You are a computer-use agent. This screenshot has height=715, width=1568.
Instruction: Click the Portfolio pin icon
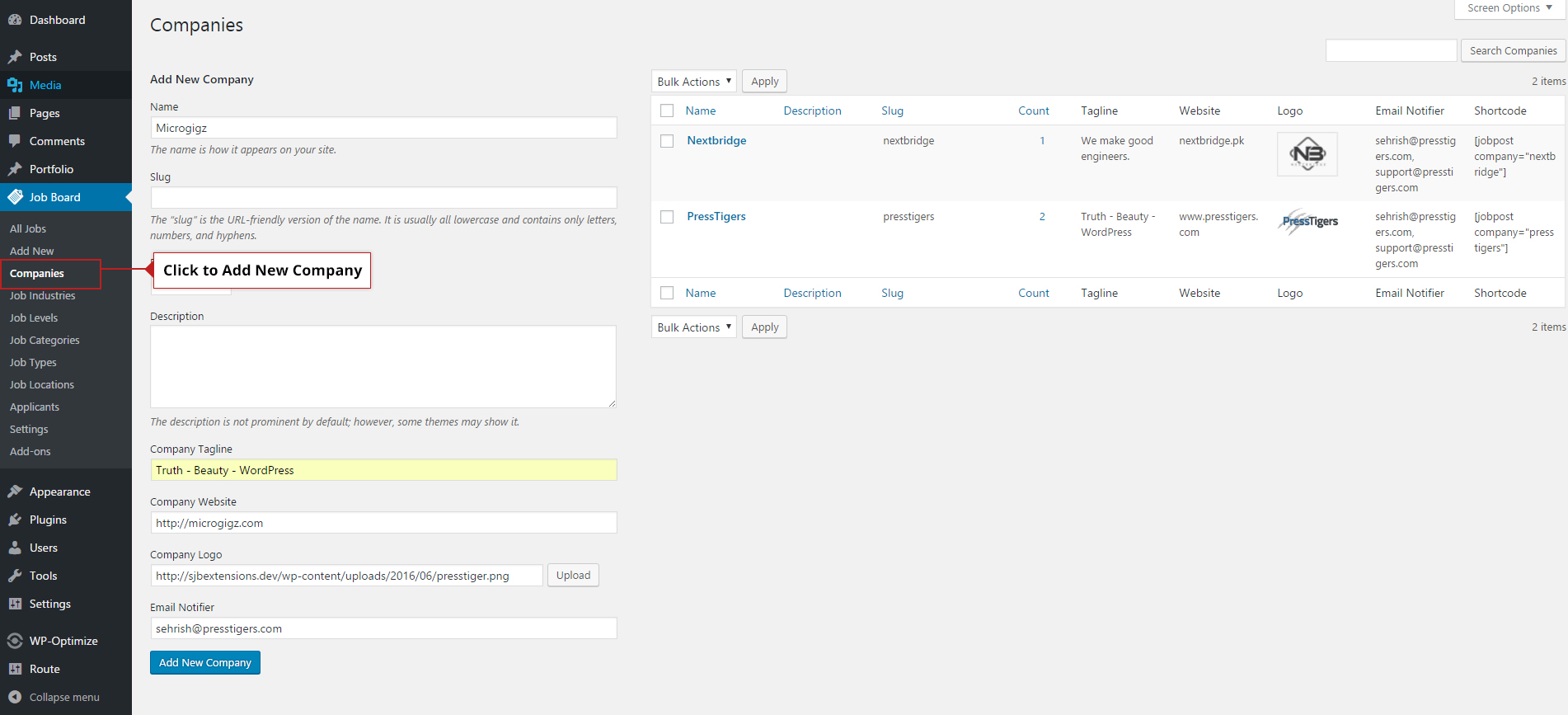(15, 169)
